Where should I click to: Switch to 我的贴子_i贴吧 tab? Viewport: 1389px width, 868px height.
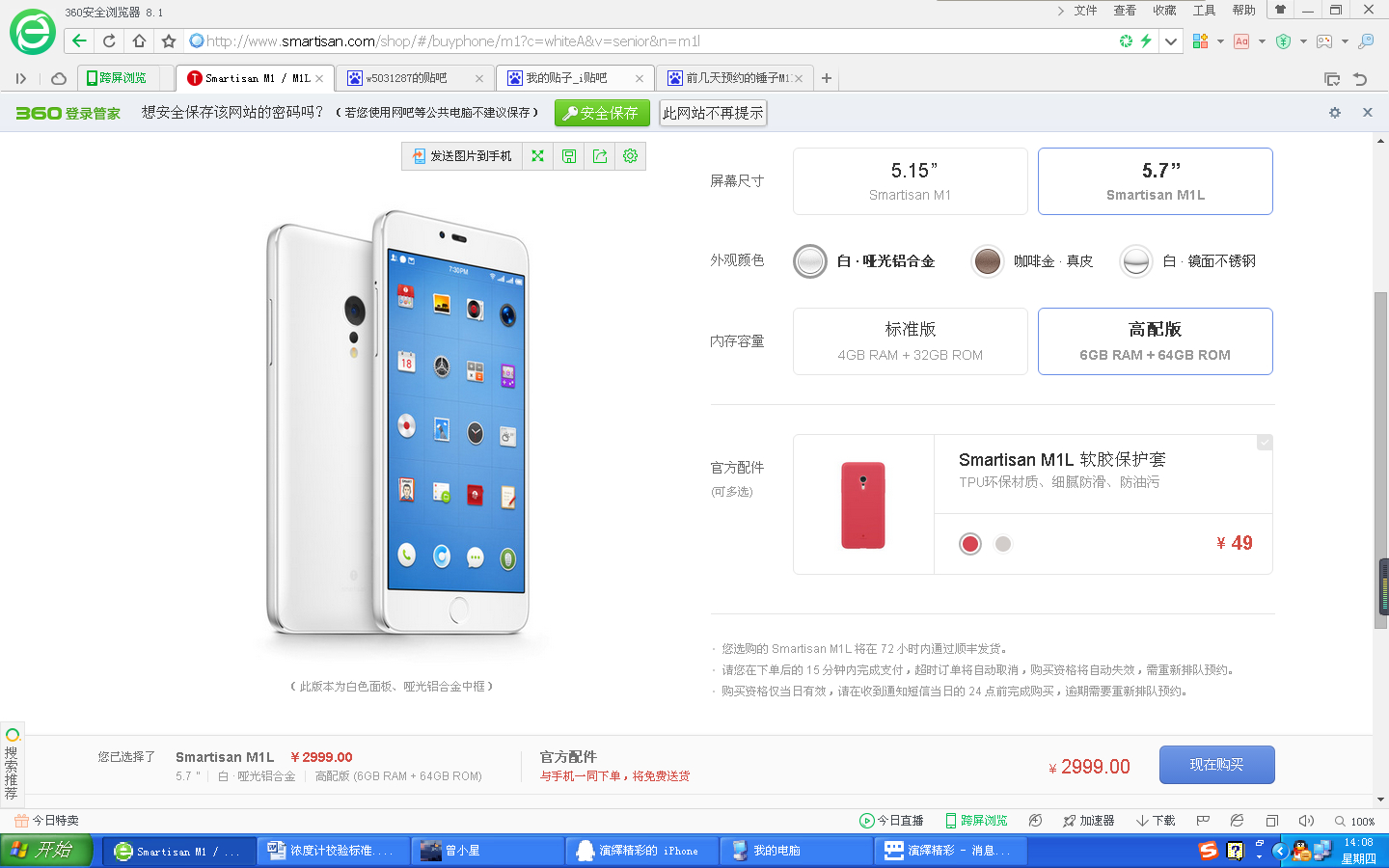[575, 78]
